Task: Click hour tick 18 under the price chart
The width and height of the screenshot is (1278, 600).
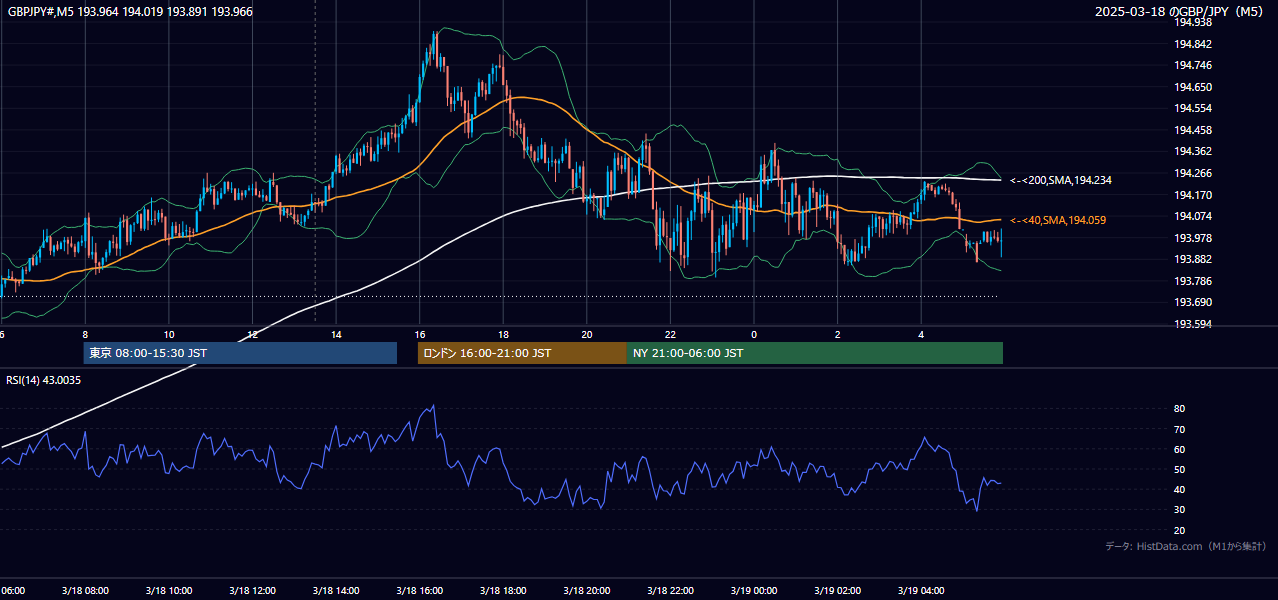Action: click(503, 334)
